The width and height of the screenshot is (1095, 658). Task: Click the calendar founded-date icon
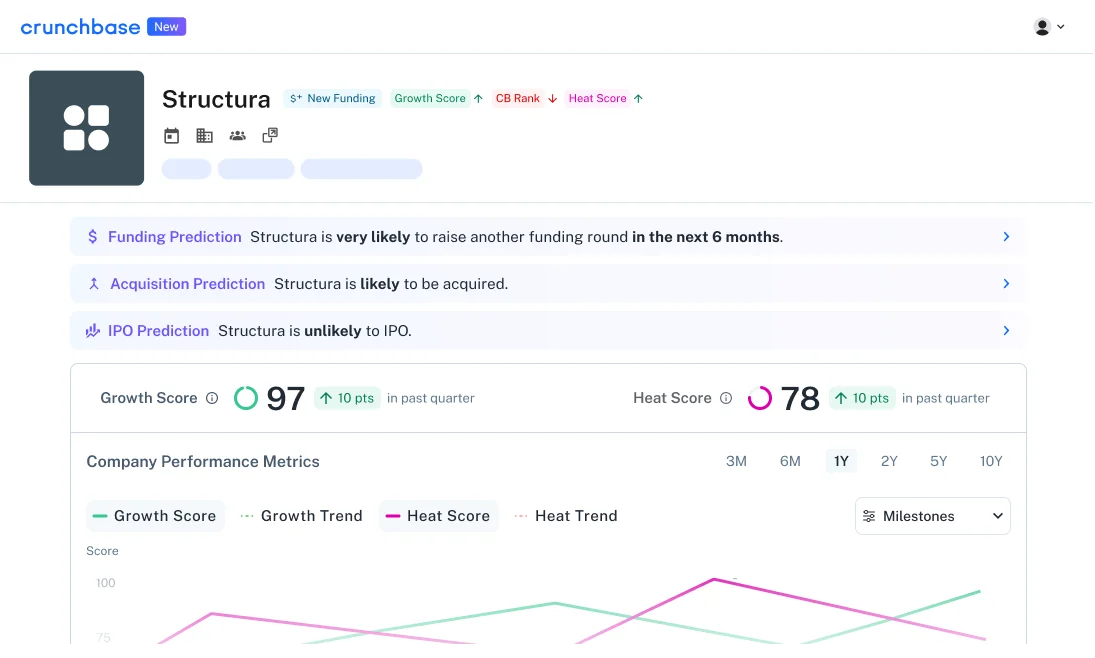172,136
